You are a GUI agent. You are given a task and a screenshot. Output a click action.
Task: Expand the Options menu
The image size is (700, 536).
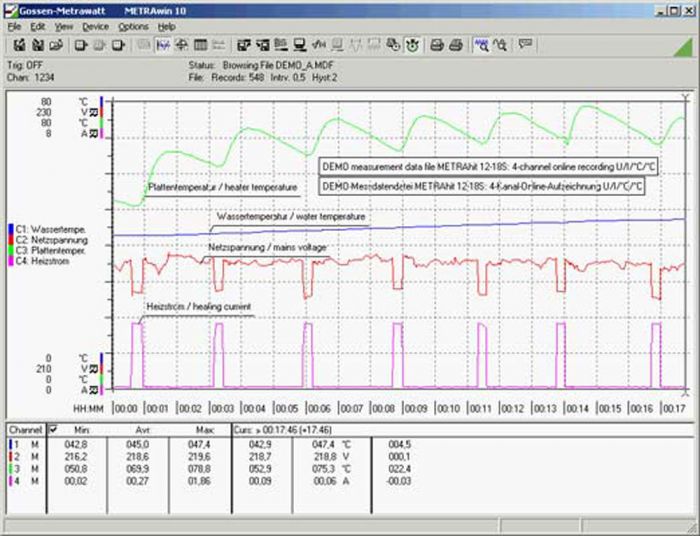(133, 26)
